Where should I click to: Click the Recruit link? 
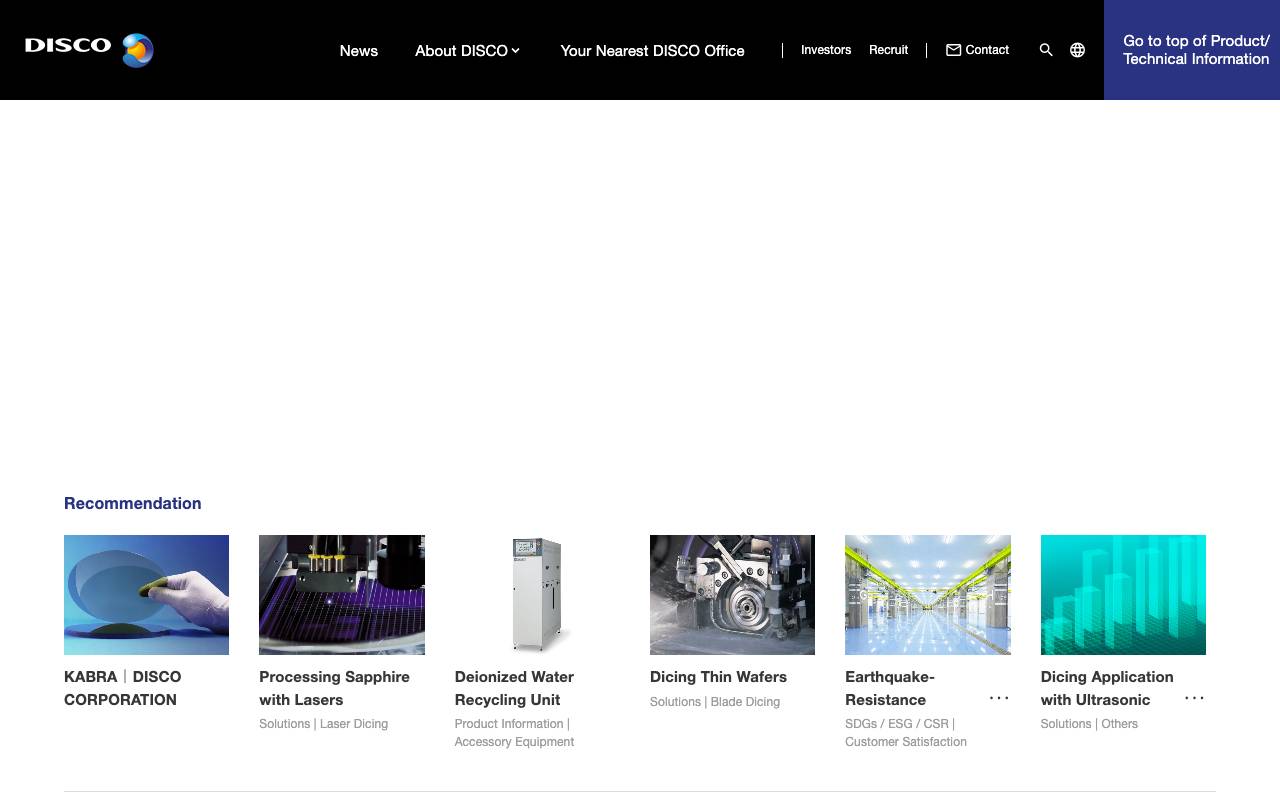tap(888, 50)
